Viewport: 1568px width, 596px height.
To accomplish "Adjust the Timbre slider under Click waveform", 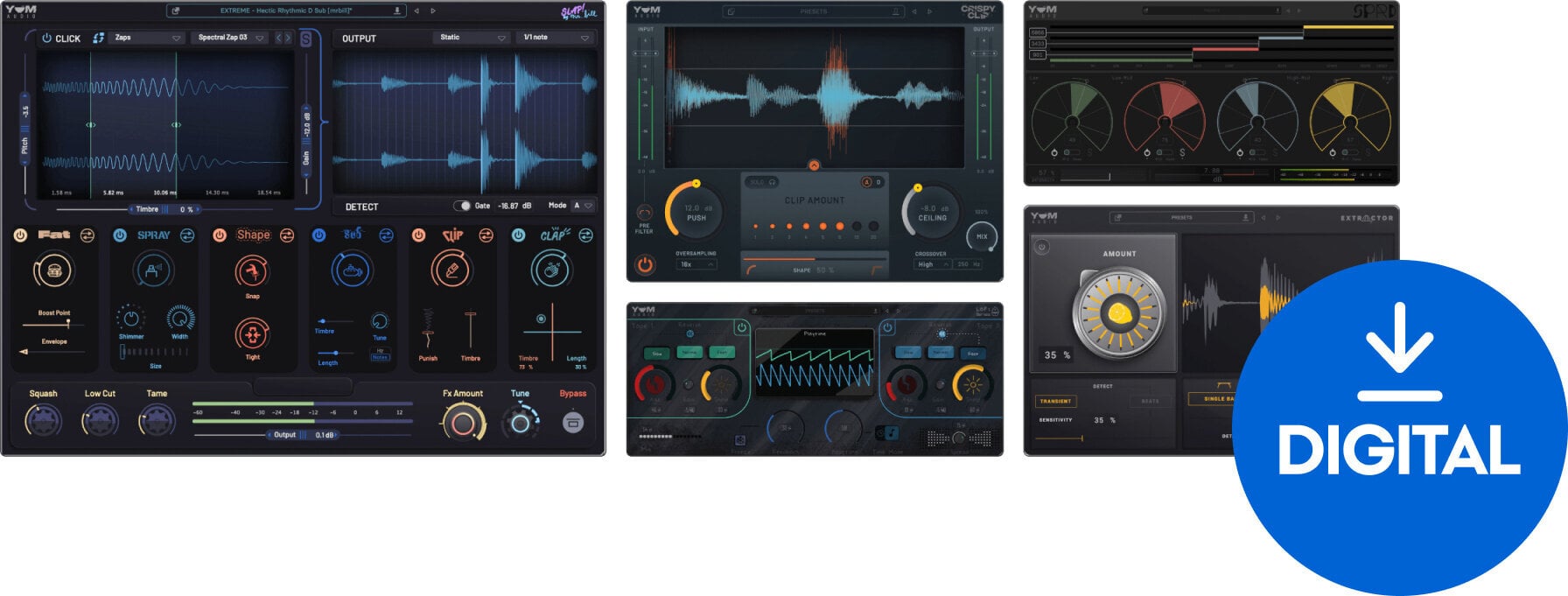I will [165, 209].
